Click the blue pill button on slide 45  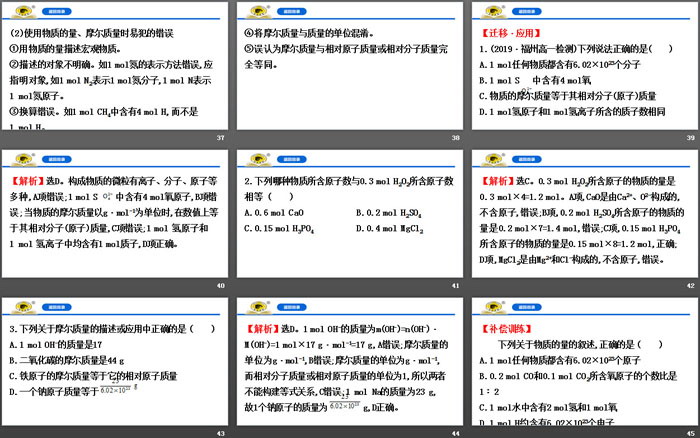coord(527,307)
